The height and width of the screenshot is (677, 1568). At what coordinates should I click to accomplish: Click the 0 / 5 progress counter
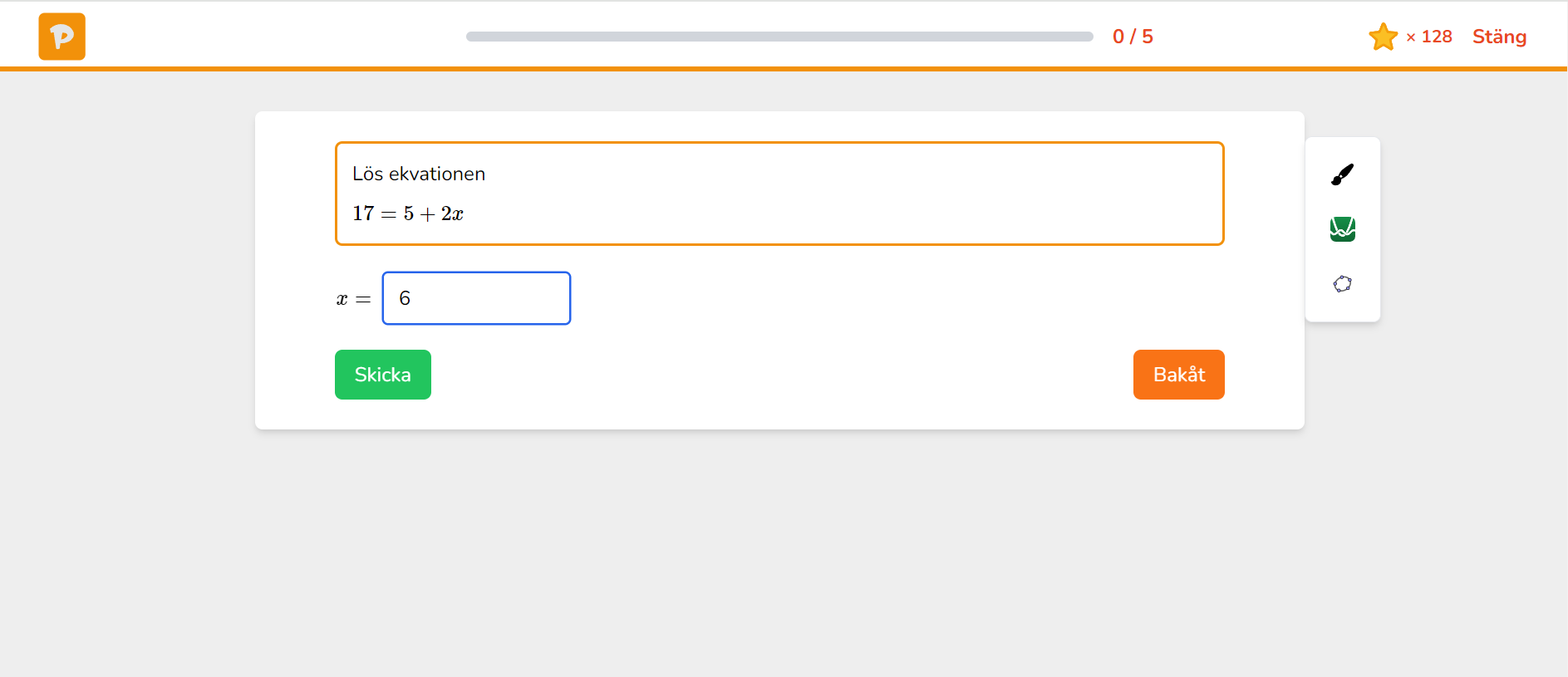point(1133,37)
